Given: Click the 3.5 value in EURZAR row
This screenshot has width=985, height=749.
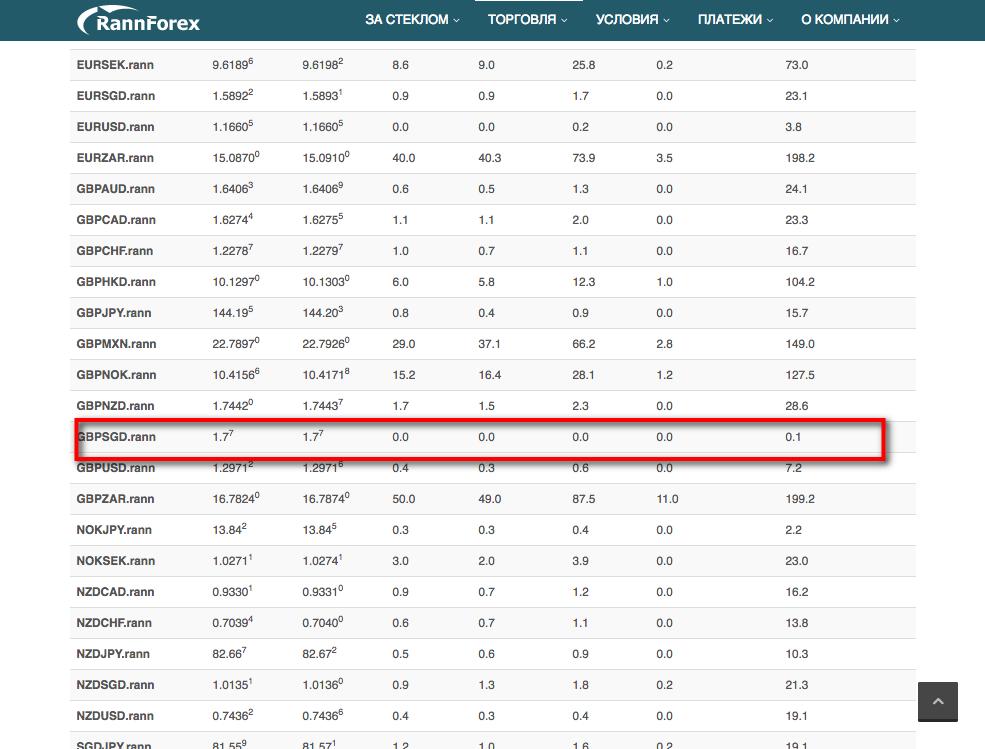Looking at the screenshot, I should click(665, 158).
